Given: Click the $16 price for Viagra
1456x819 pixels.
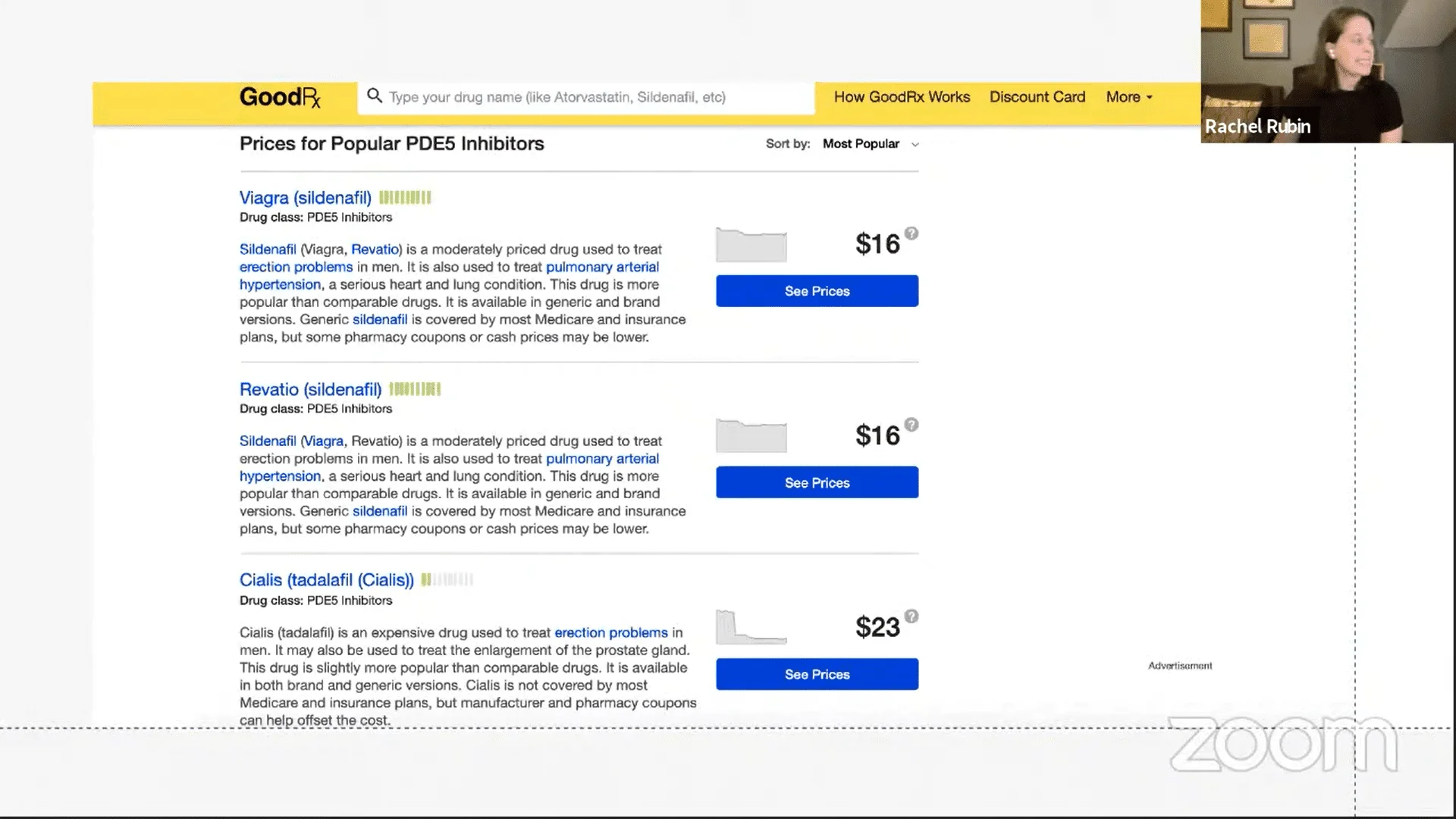Looking at the screenshot, I should pyautogui.click(x=877, y=244).
